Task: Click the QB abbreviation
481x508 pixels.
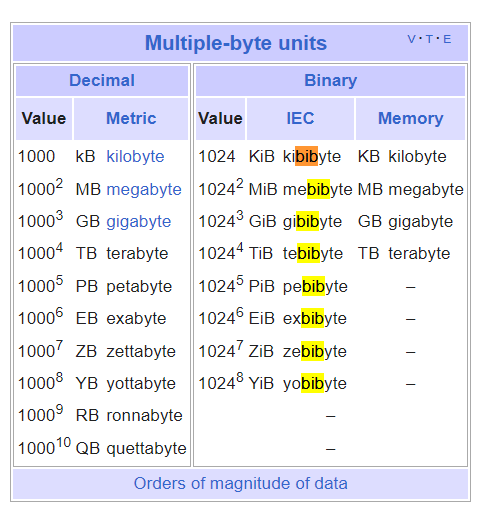Action: click(88, 449)
